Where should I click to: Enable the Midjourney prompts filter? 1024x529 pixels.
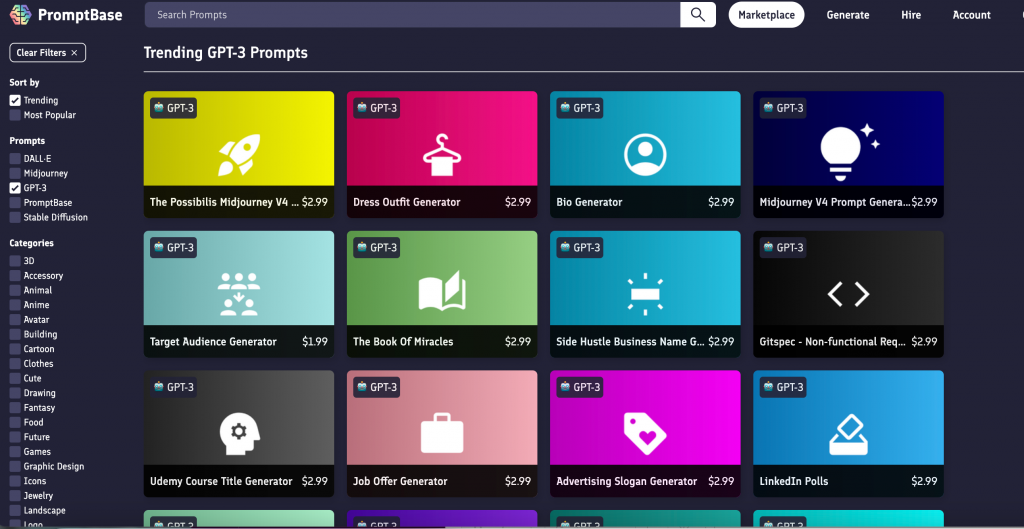coord(15,173)
